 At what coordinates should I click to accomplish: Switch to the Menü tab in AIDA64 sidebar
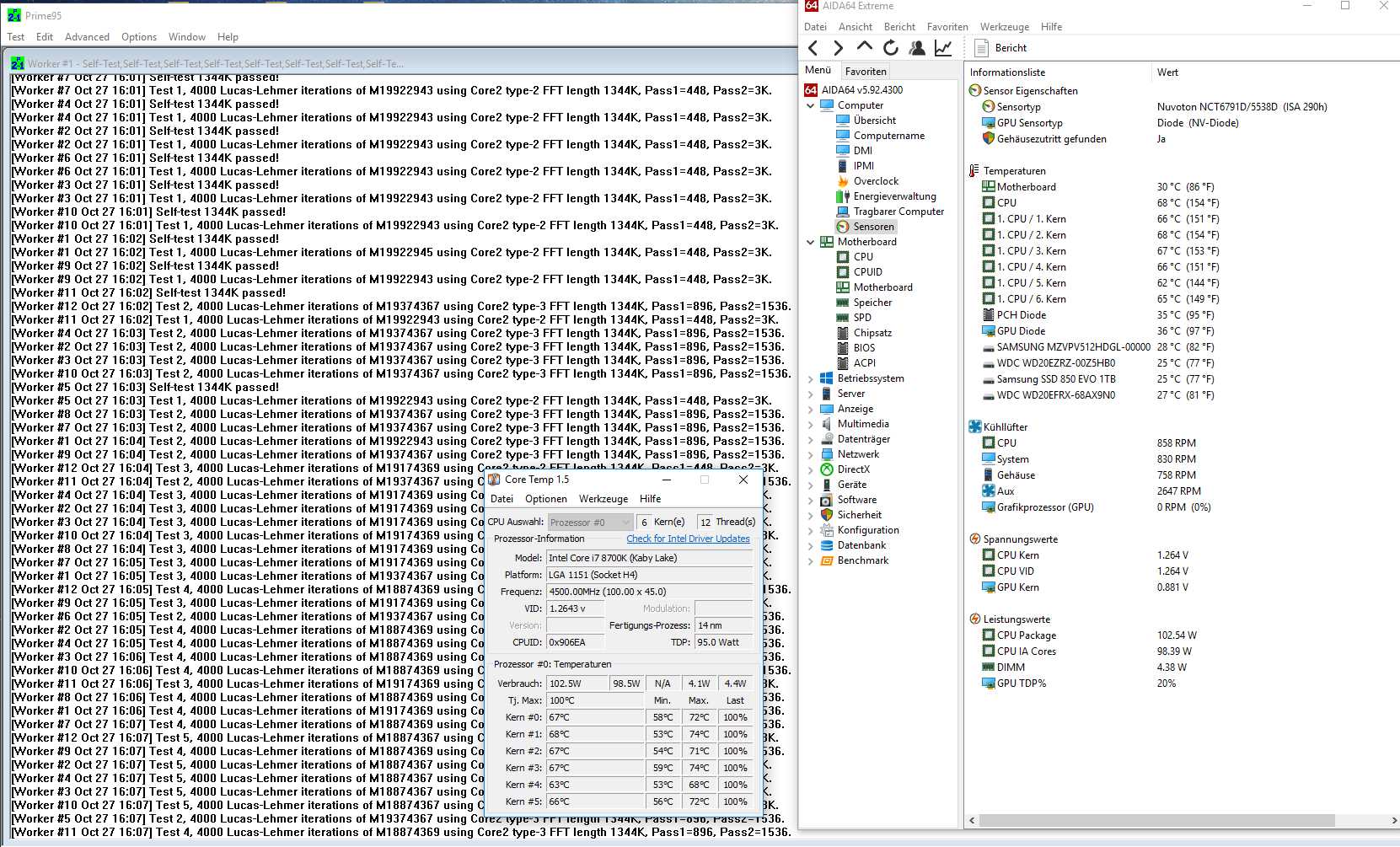tap(818, 71)
